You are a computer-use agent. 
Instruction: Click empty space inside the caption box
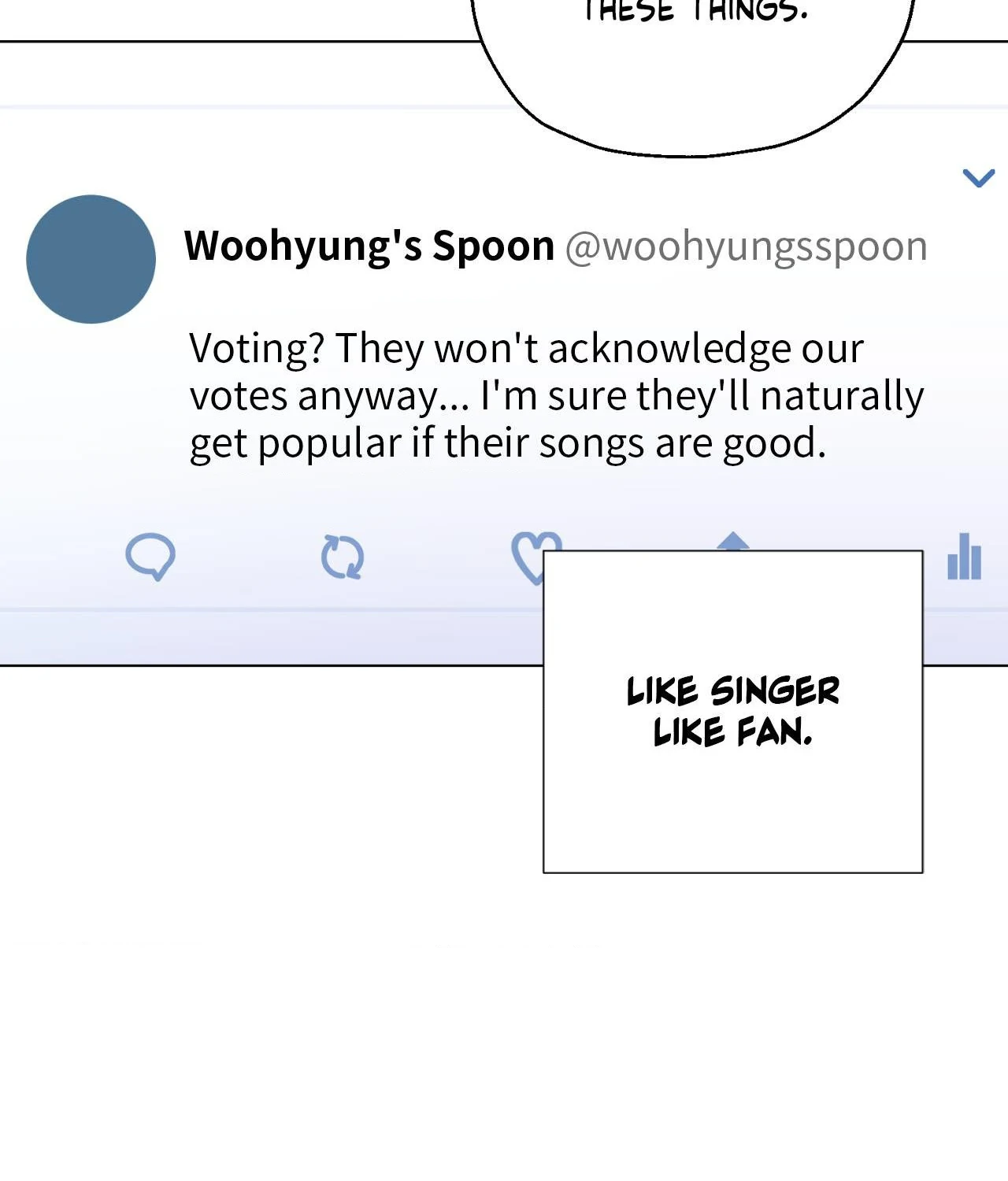732,811
